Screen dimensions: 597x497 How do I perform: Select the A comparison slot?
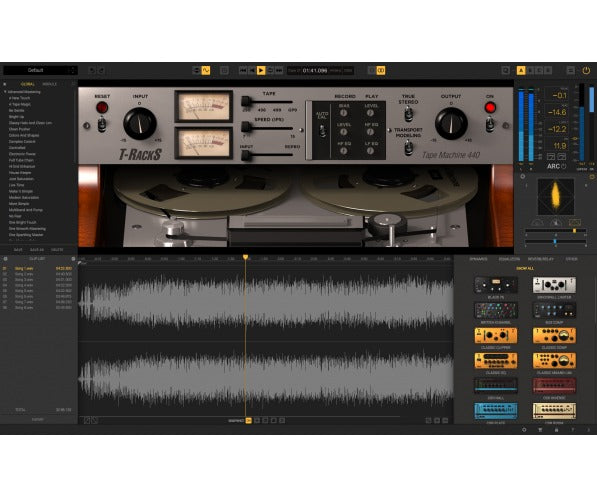(x=521, y=70)
